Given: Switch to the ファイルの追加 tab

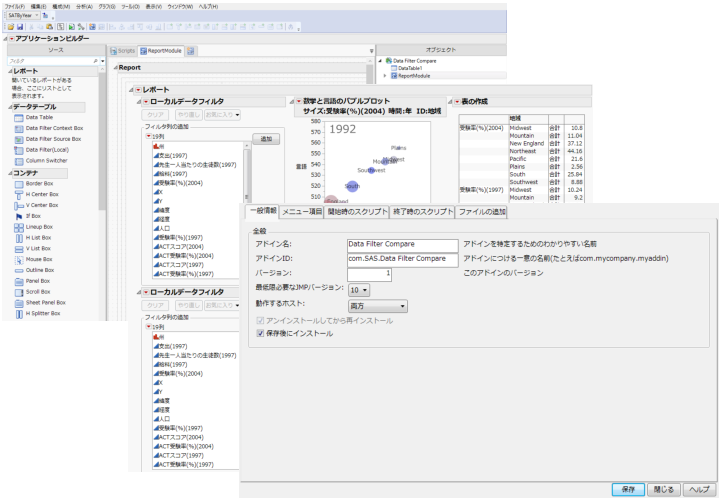Looking at the screenshot, I should (482, 212).
